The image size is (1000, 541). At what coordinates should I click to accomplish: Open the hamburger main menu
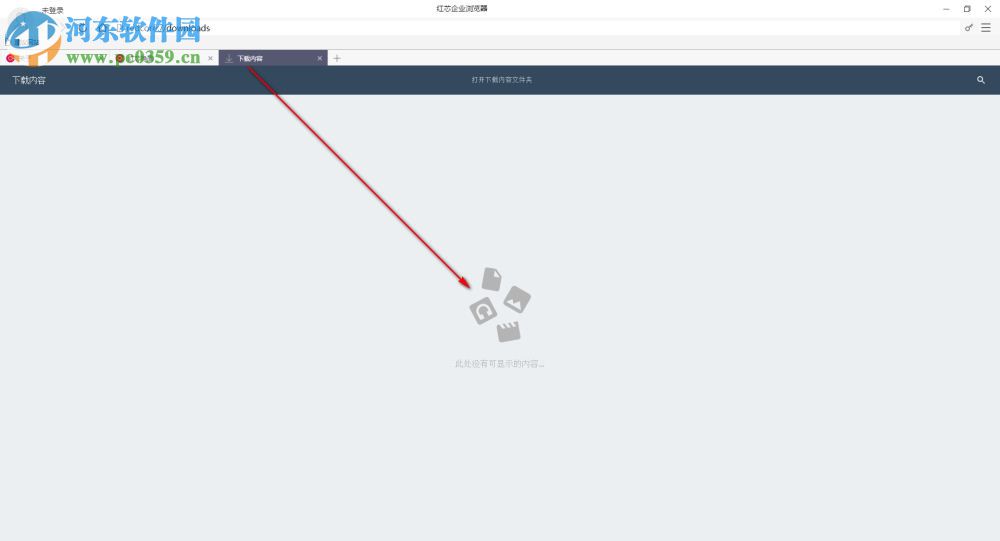(x=986, y=27)
